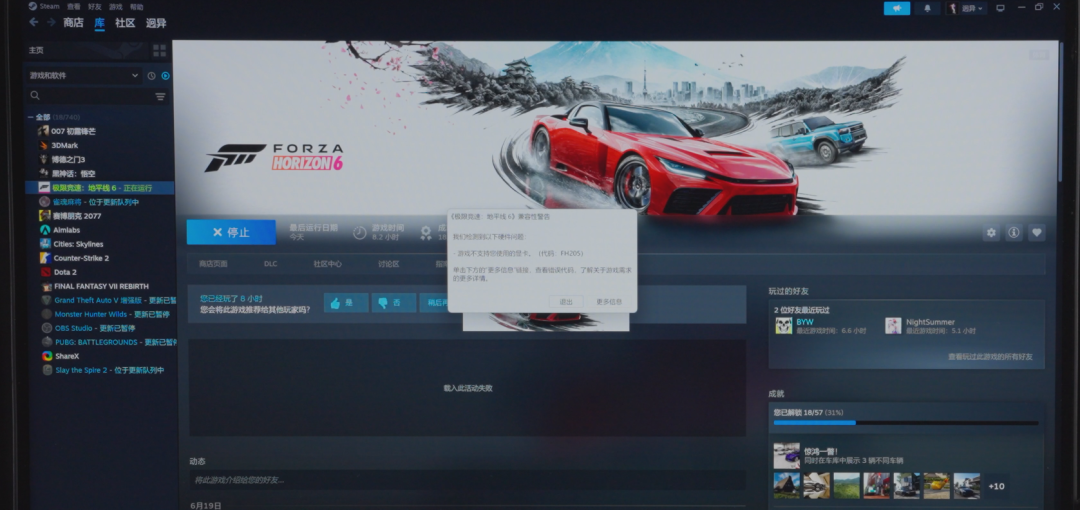Open the 游戏和软件 dropdown
This screenshot has height=510, width=1080.
(x=84, y=76)
